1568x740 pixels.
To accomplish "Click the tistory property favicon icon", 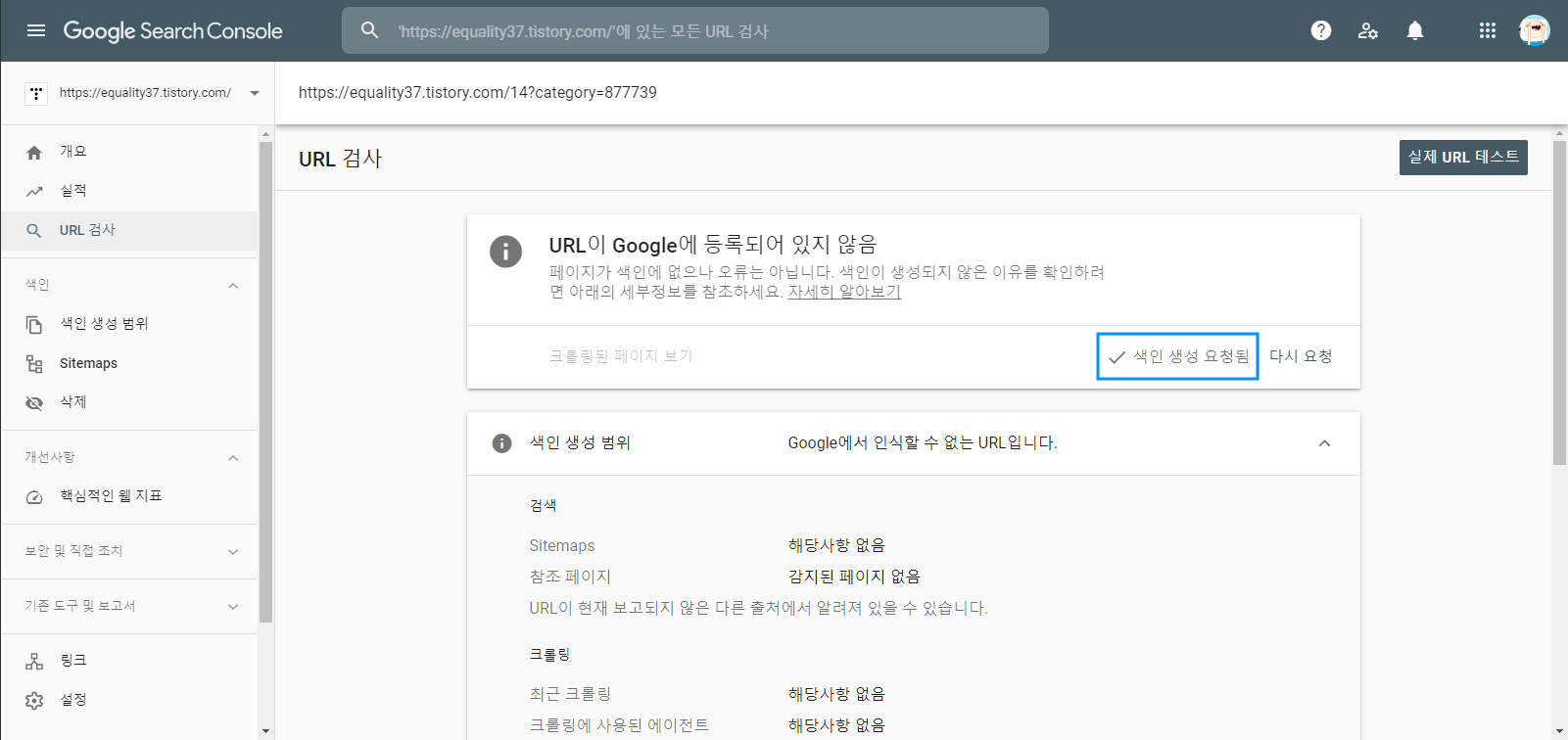I will pyautogui.click(x=36, y=93).
